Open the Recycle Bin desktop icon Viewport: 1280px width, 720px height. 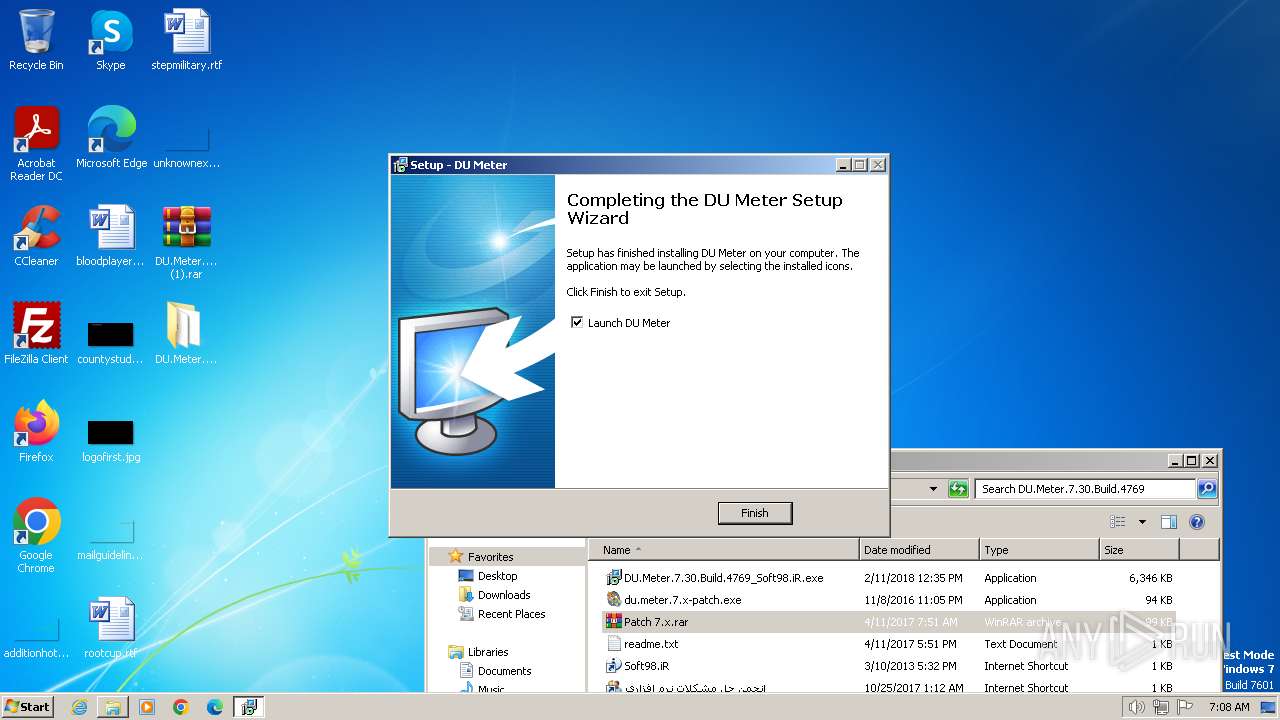[x=36, y=41]
